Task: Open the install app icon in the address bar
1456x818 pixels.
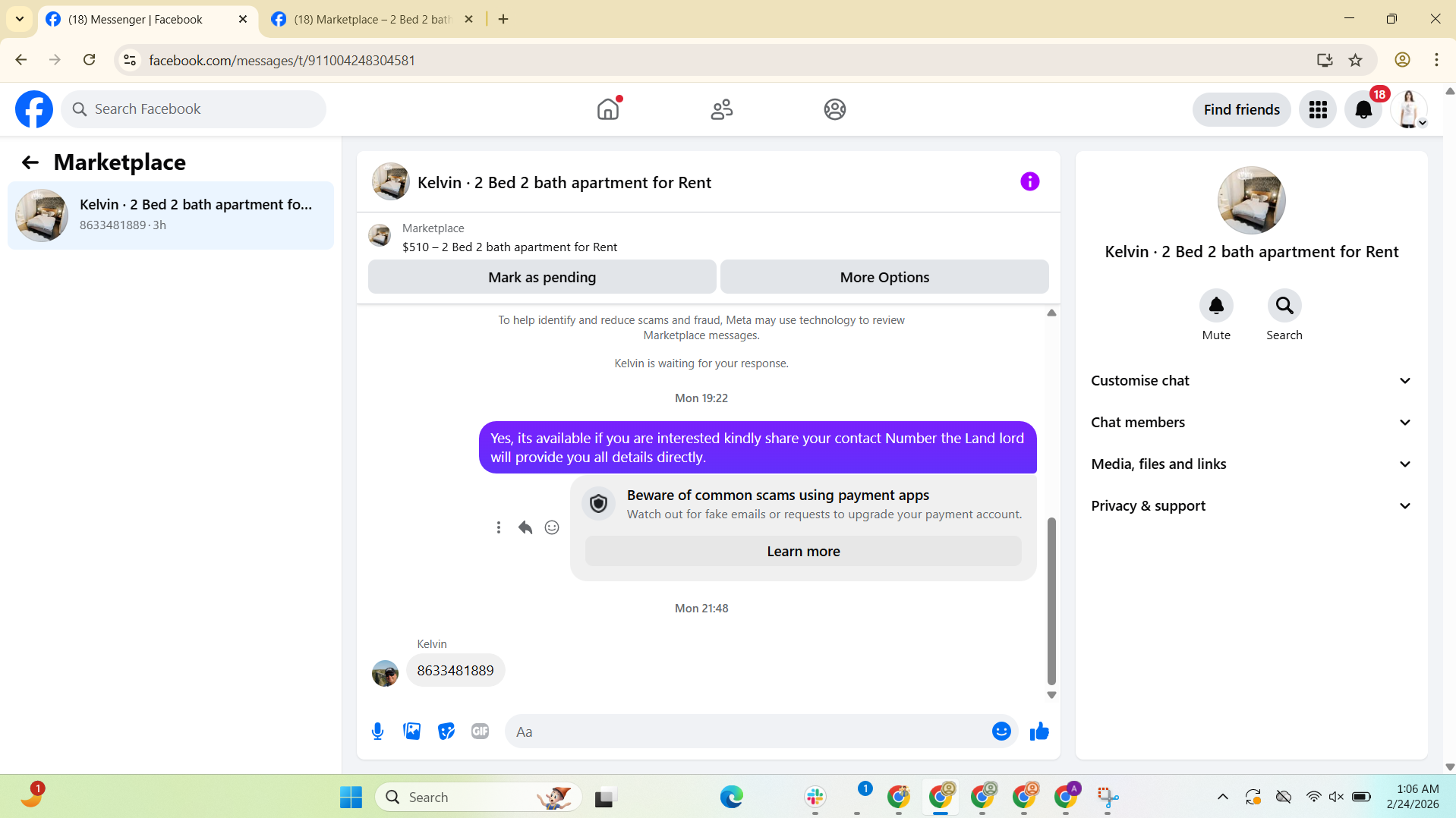Action: coord(1325,60)
